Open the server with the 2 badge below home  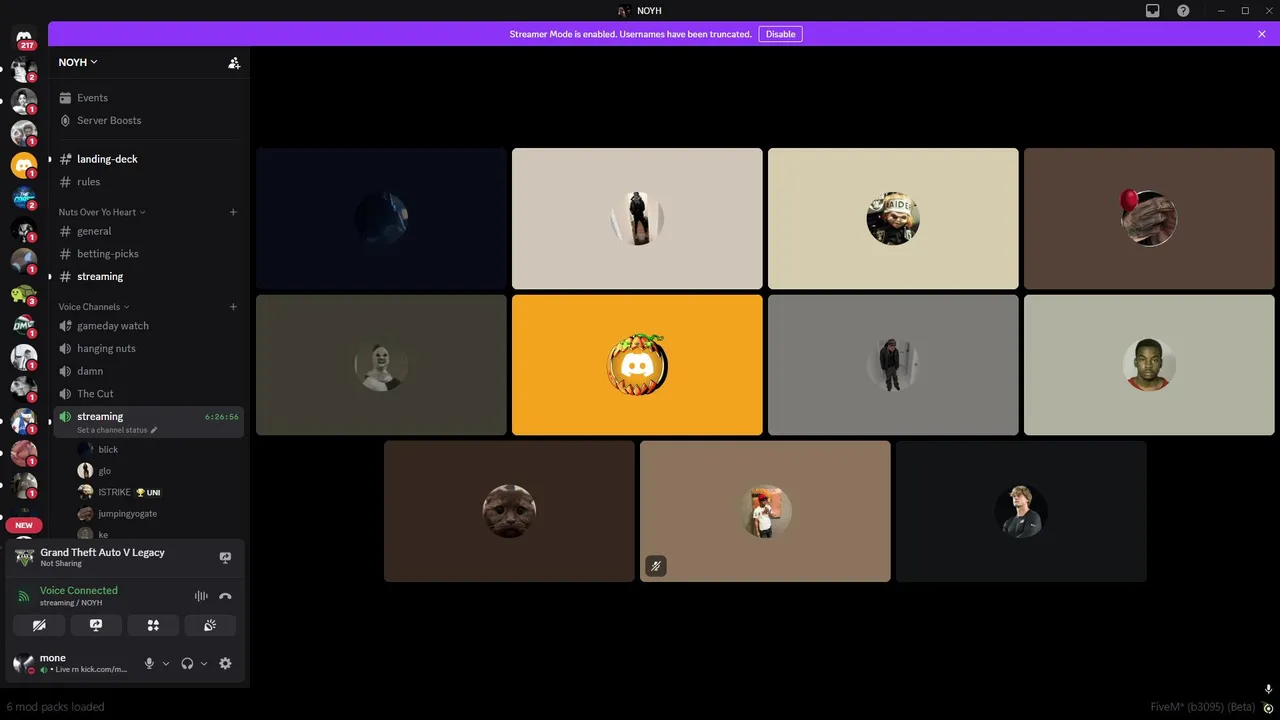tap(24, 69)
